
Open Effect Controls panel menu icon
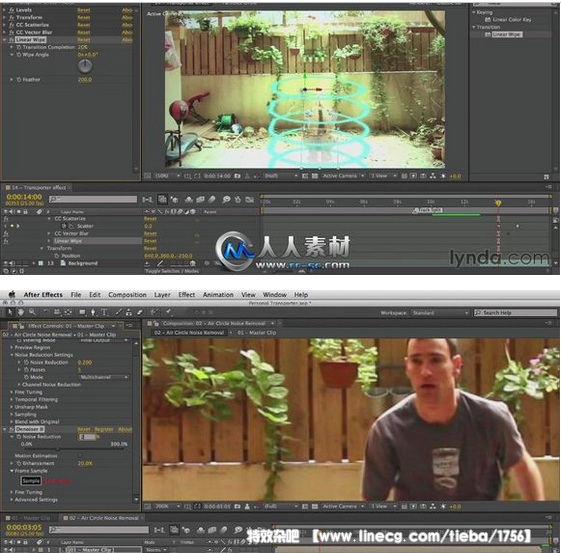pyautogui.click(x=130, y=326)
